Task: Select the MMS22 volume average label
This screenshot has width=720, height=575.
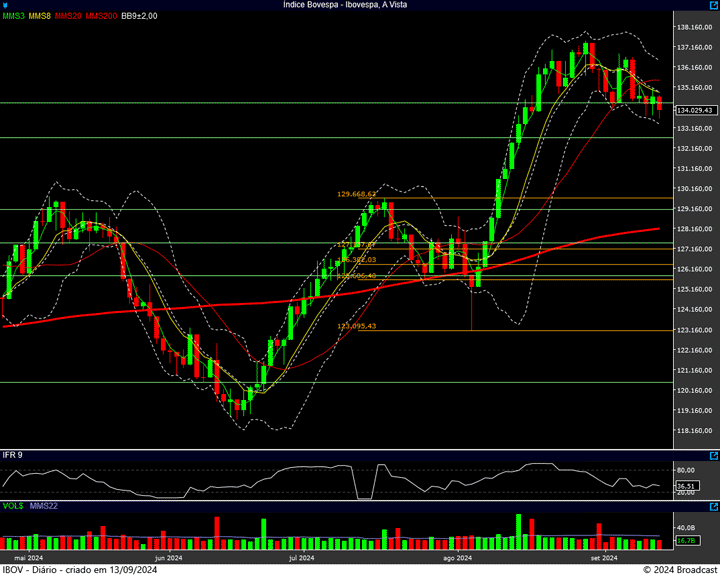Action: [x=43, y=507]
